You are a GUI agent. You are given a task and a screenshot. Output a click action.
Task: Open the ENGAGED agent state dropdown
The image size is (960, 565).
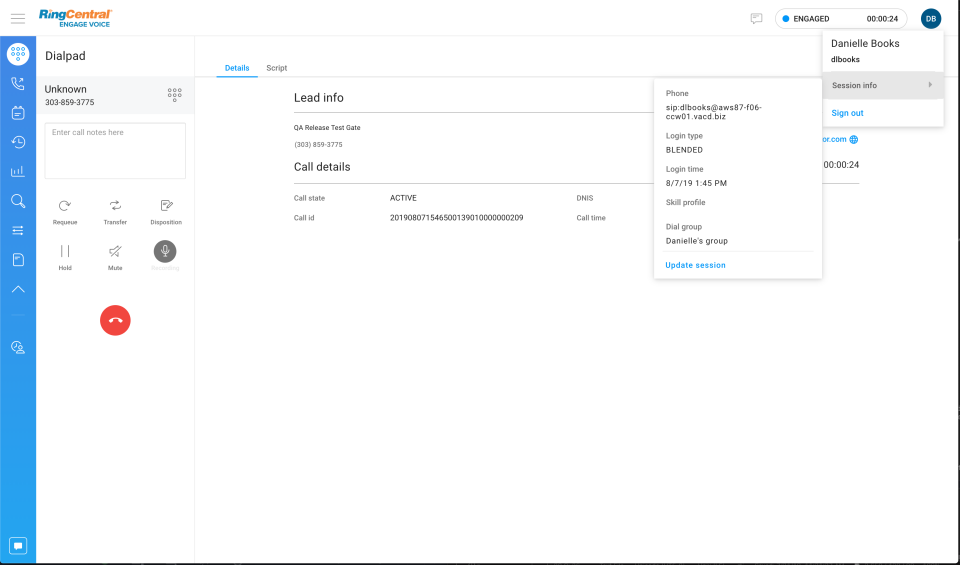[841, 19]
